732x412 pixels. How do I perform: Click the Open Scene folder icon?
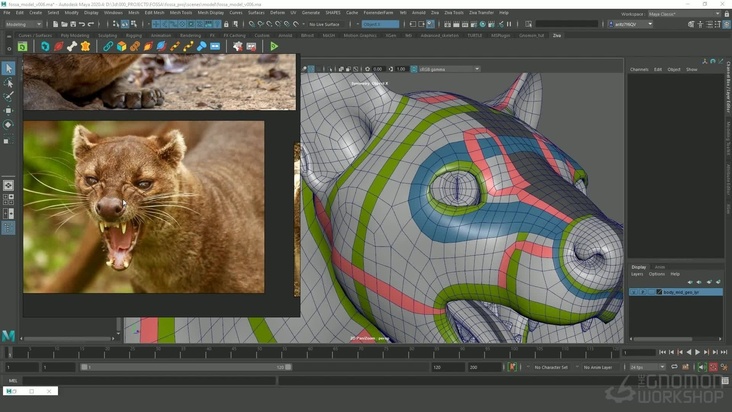(64, 24)
